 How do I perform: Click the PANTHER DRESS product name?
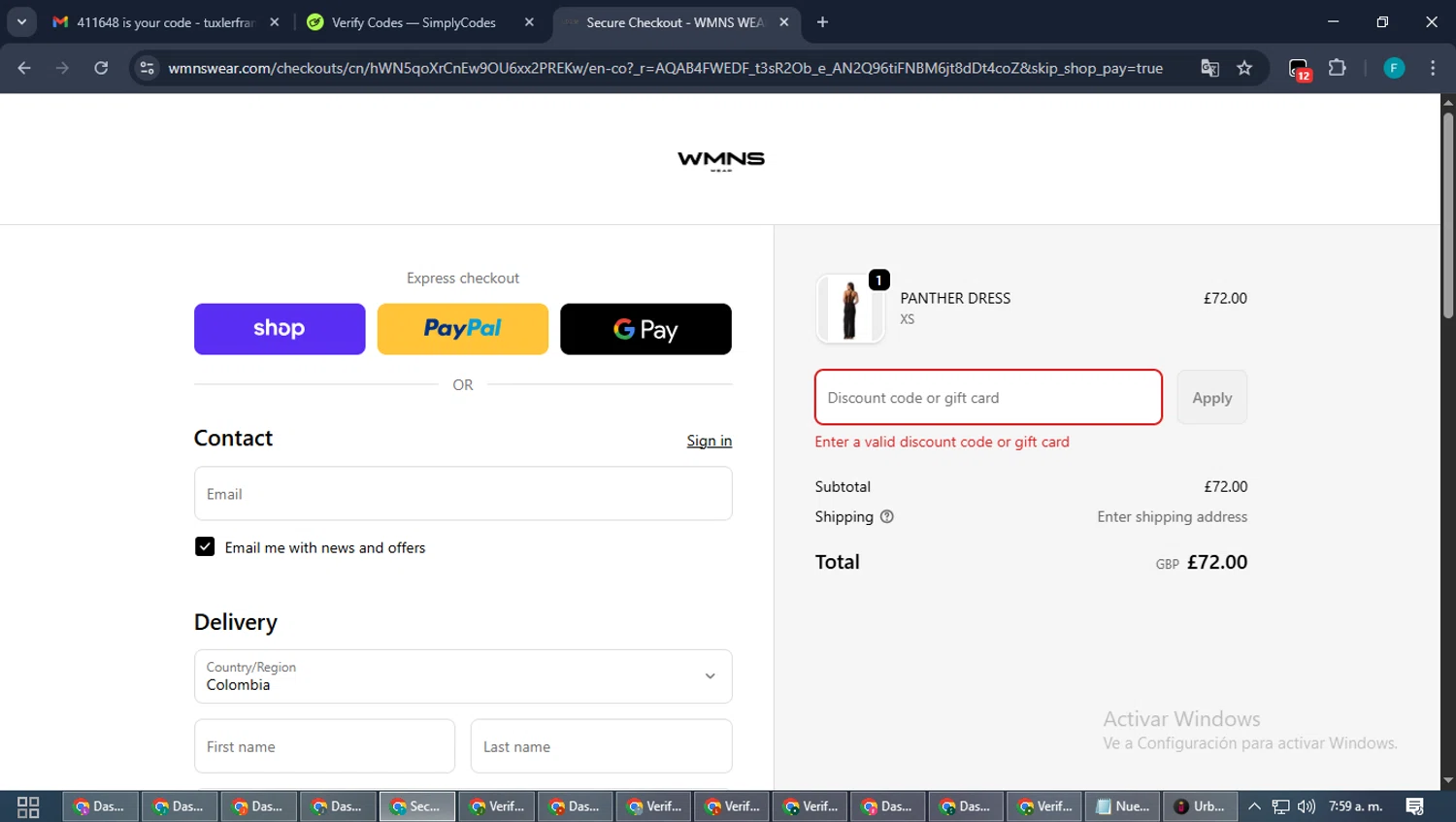(x=955, y=298)
